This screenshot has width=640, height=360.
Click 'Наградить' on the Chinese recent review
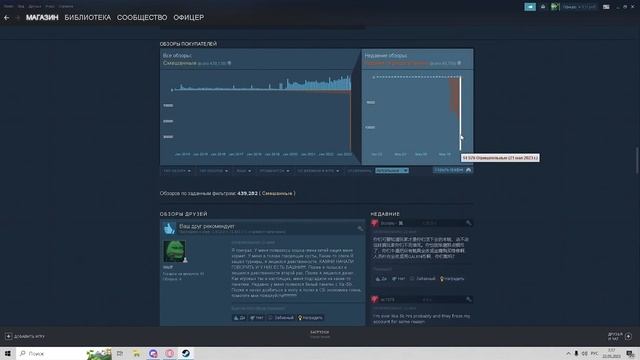452,279
